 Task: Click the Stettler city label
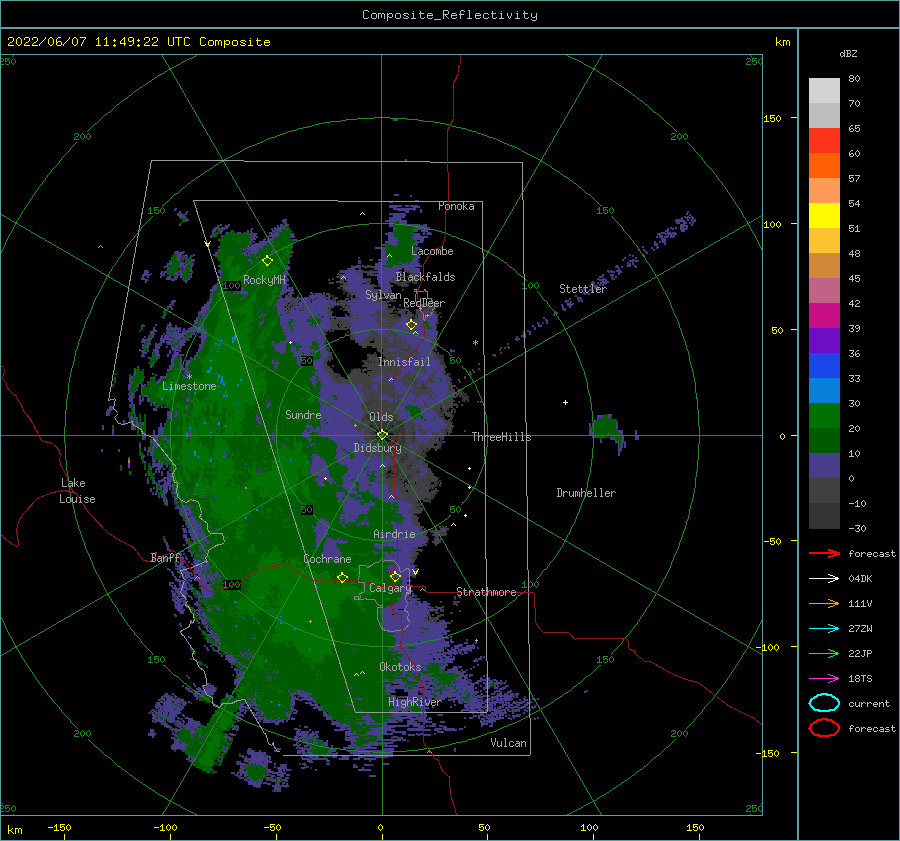coord(583,289)
